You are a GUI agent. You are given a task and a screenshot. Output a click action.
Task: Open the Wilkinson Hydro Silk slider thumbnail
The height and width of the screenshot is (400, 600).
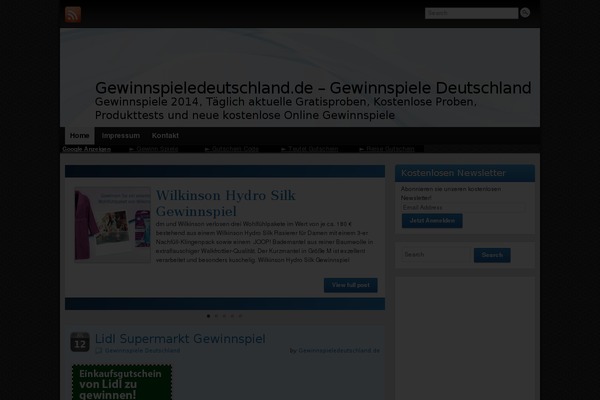point(112,225)
